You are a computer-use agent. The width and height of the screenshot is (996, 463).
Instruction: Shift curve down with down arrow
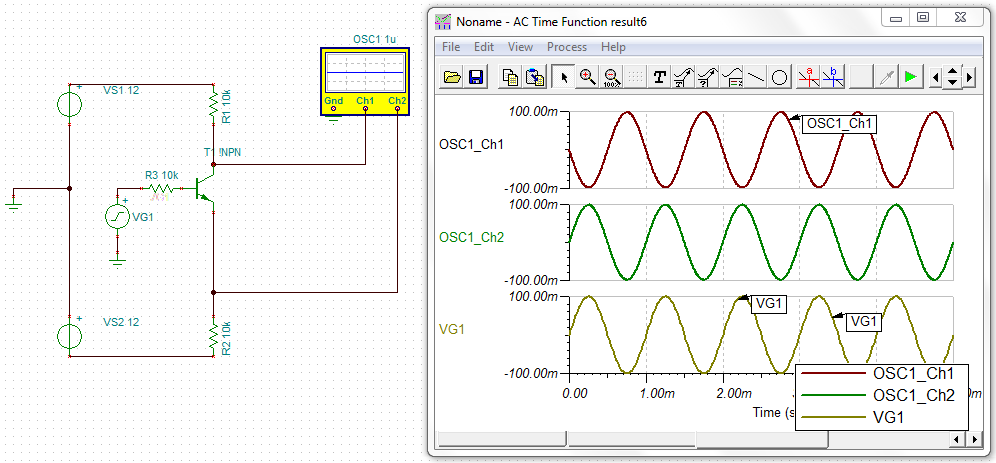[x=952, y=83]
